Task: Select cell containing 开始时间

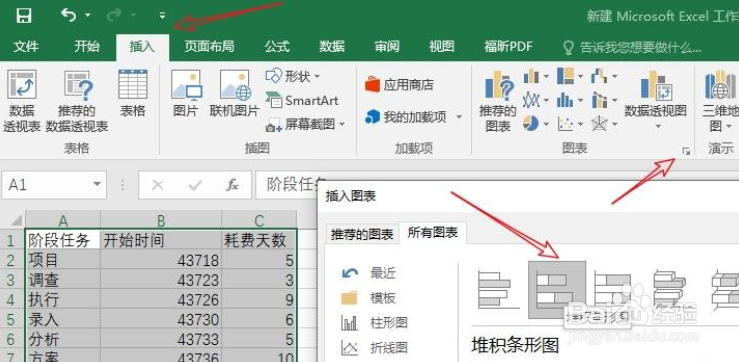Action: pyautogui.click(x=161, y=240)
